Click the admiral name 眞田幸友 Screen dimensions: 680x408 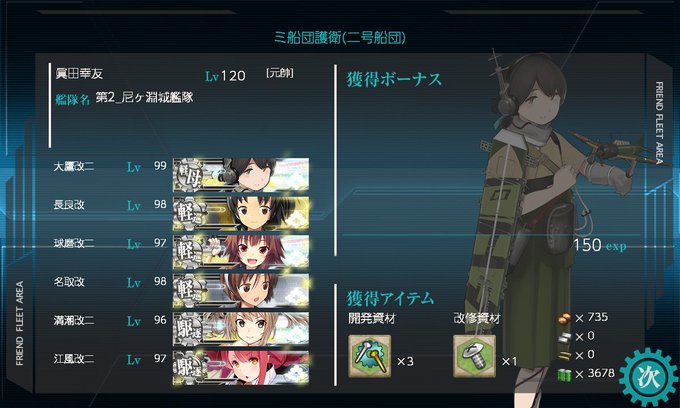tap(79, 74)
